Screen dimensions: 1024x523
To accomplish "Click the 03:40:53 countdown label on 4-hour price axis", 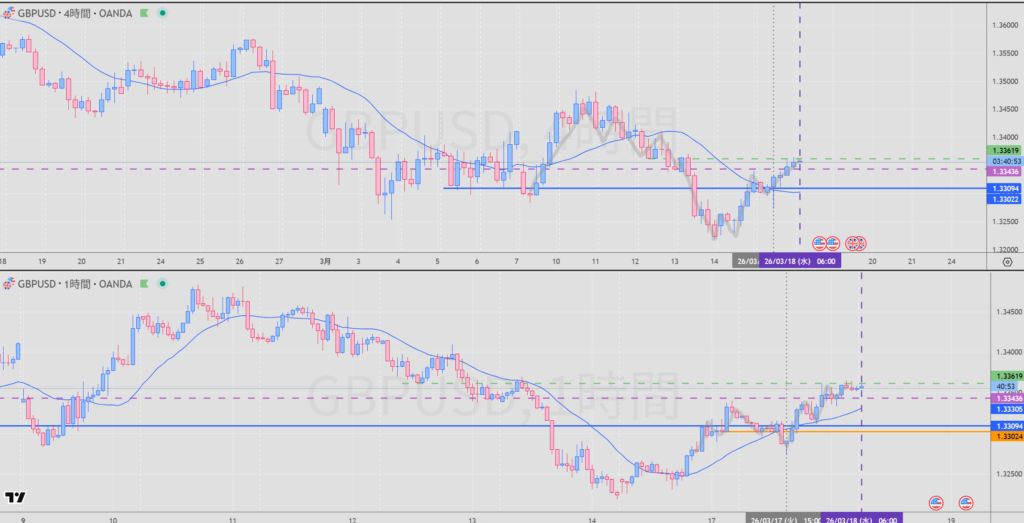I will (1003, 161).
